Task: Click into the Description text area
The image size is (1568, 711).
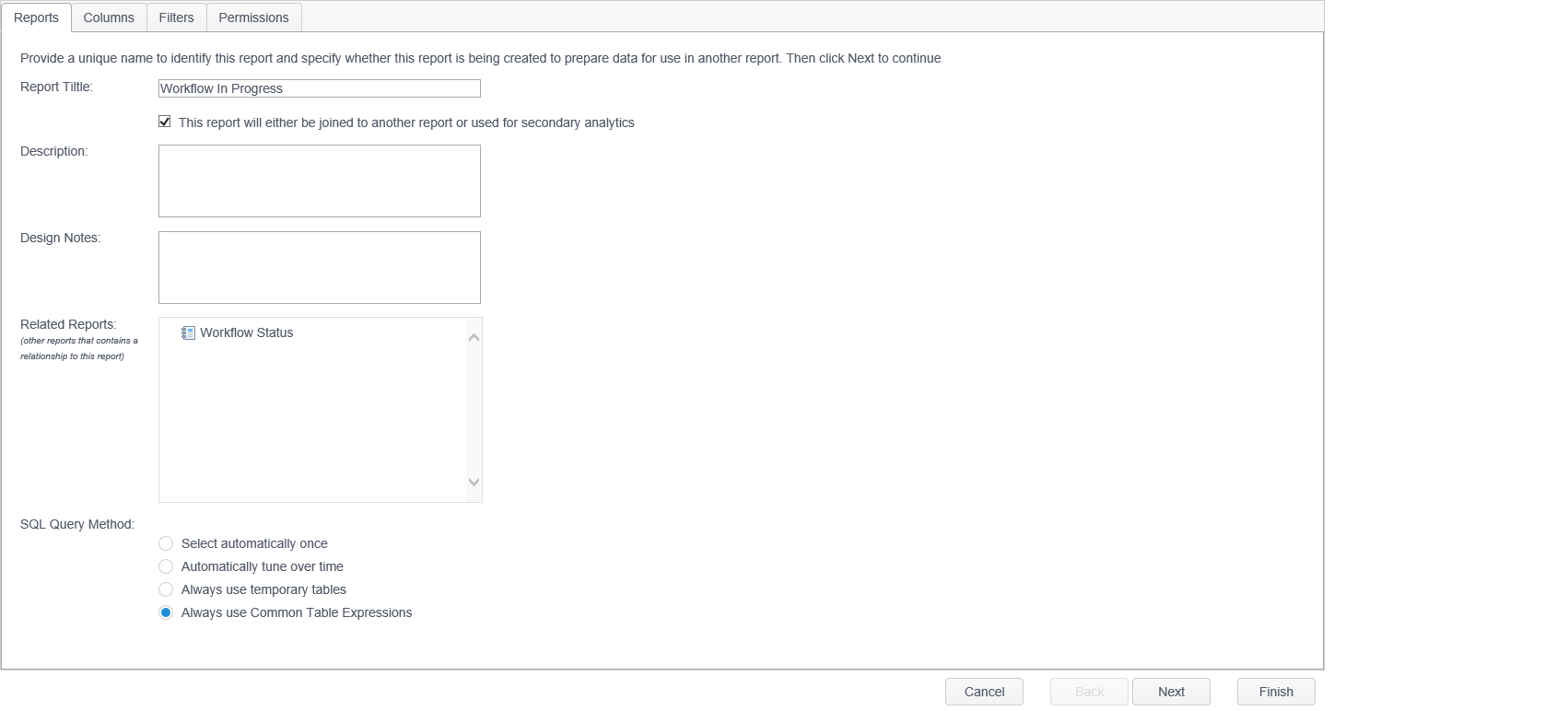Action: [319, 181]
